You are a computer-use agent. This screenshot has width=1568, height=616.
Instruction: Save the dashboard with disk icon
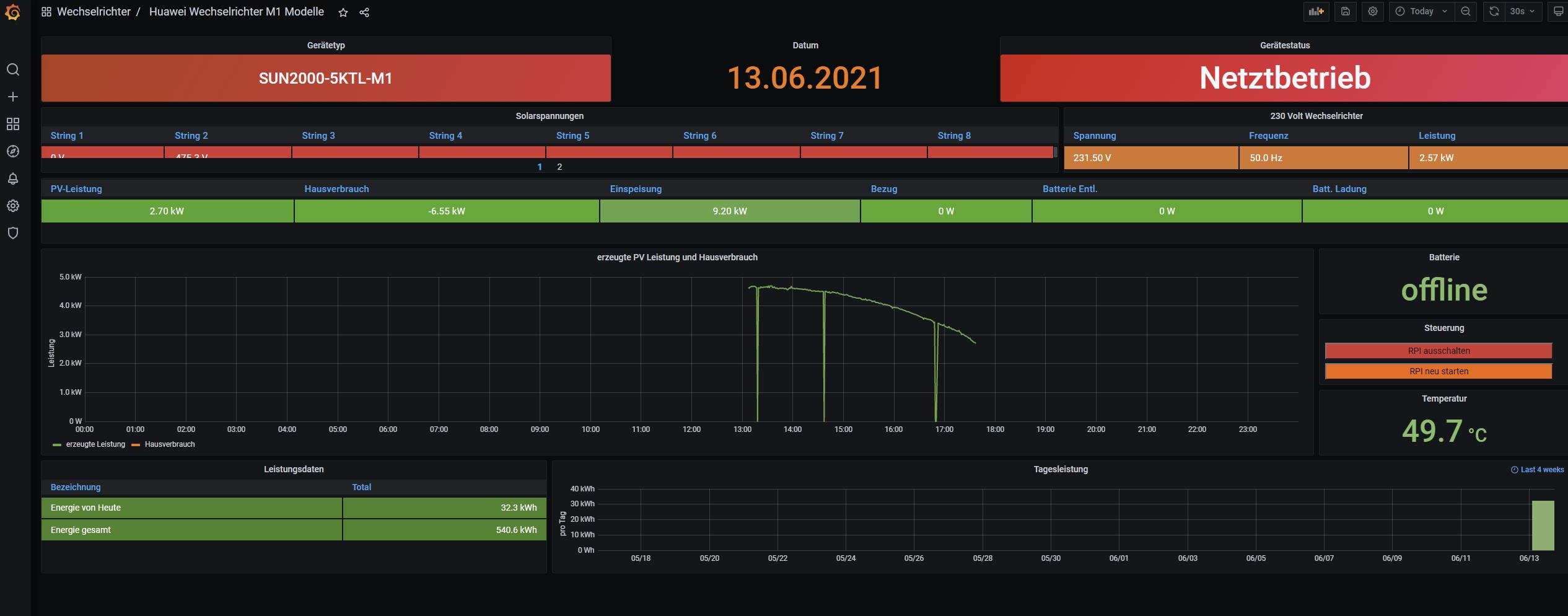[1345, 11]
